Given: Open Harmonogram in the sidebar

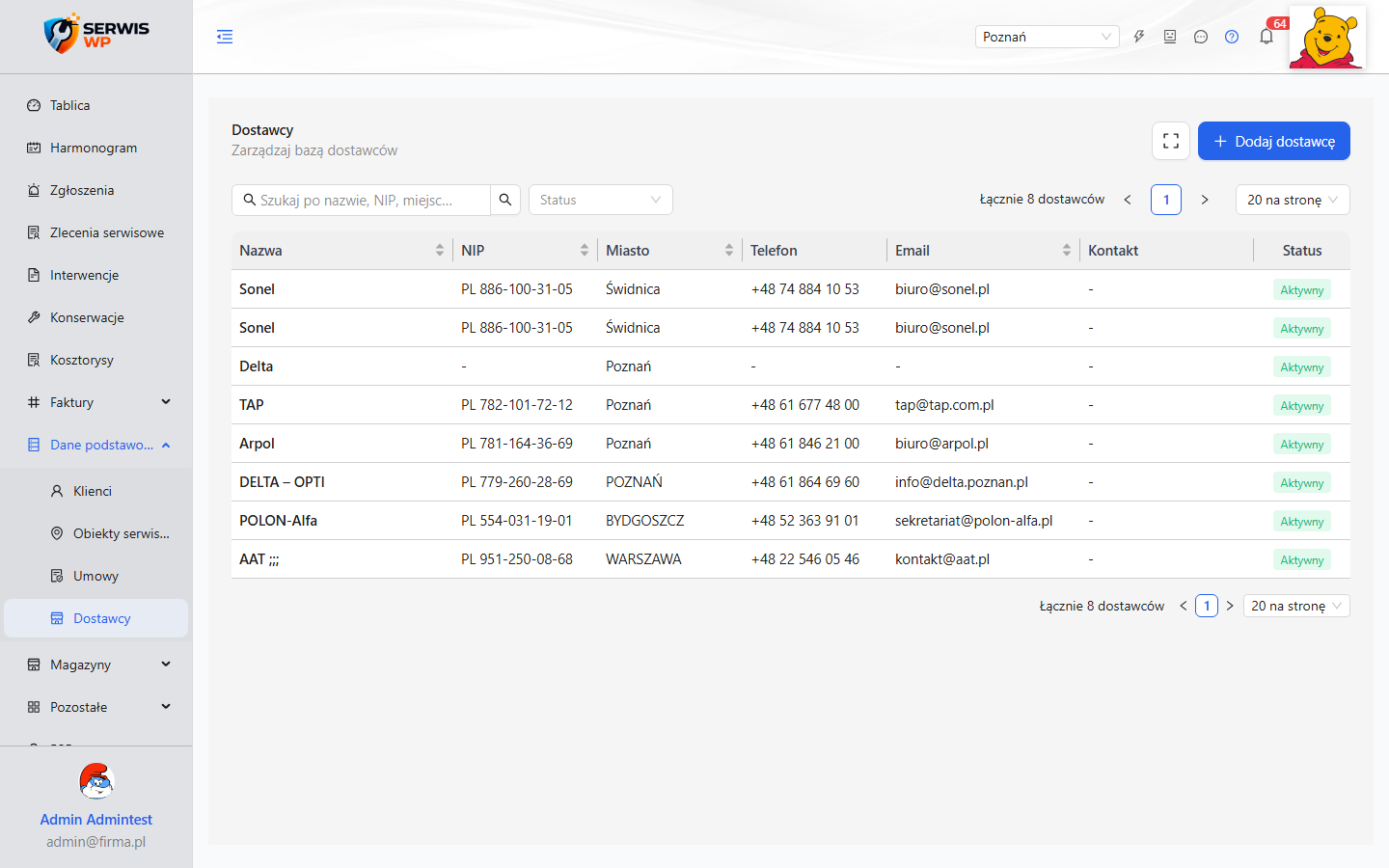Looking at the screenshot, I should 96,148.
